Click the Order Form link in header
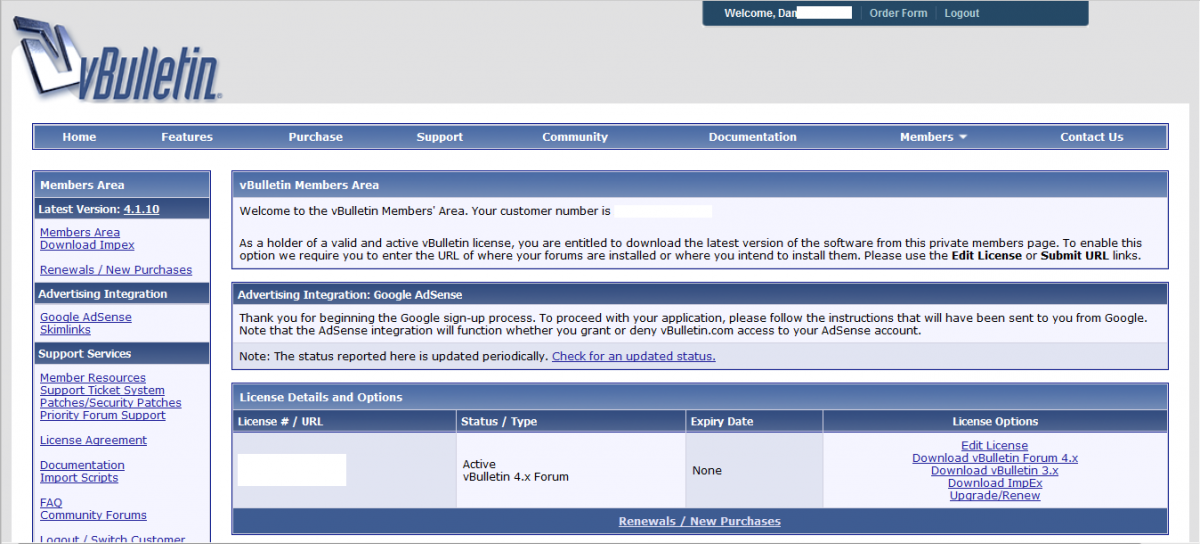Image resolution: width=1200 pixels, height=544 pixels. [898, 13]
